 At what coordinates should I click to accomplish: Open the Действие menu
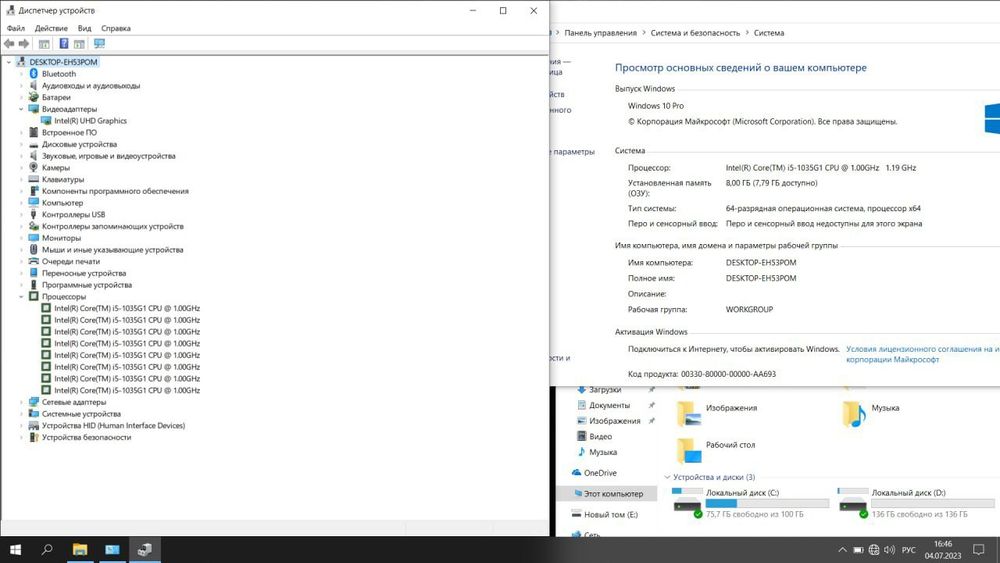pyautogui.click(x=51, y=28)
